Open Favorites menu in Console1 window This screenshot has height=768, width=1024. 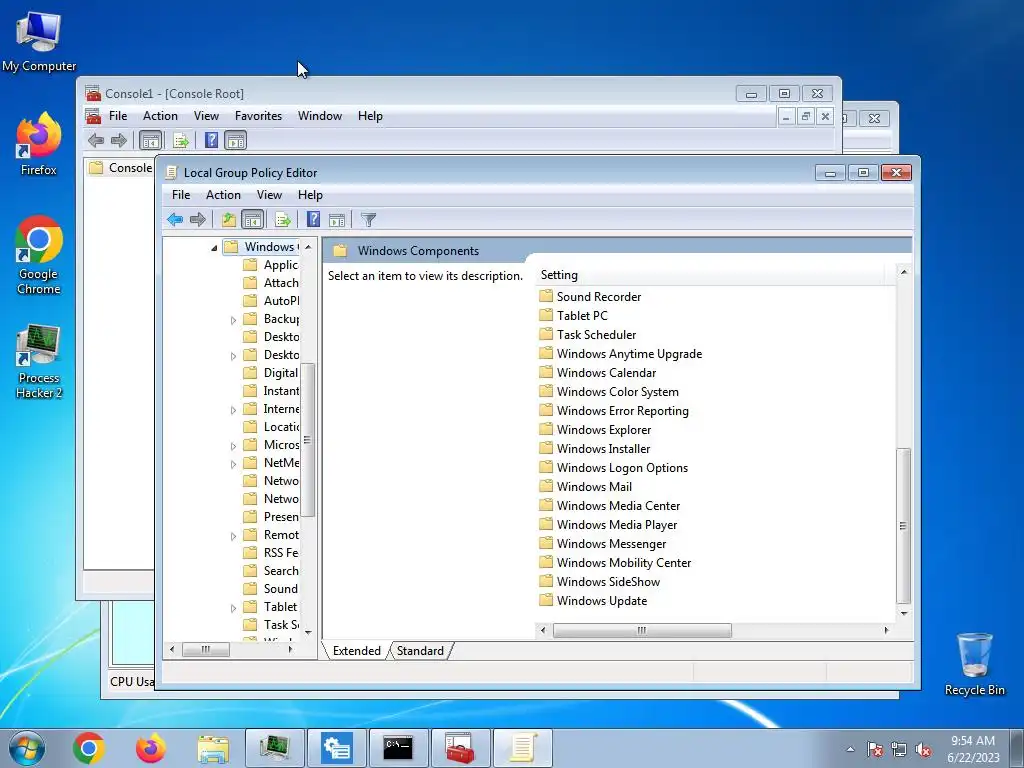[259, 116]
